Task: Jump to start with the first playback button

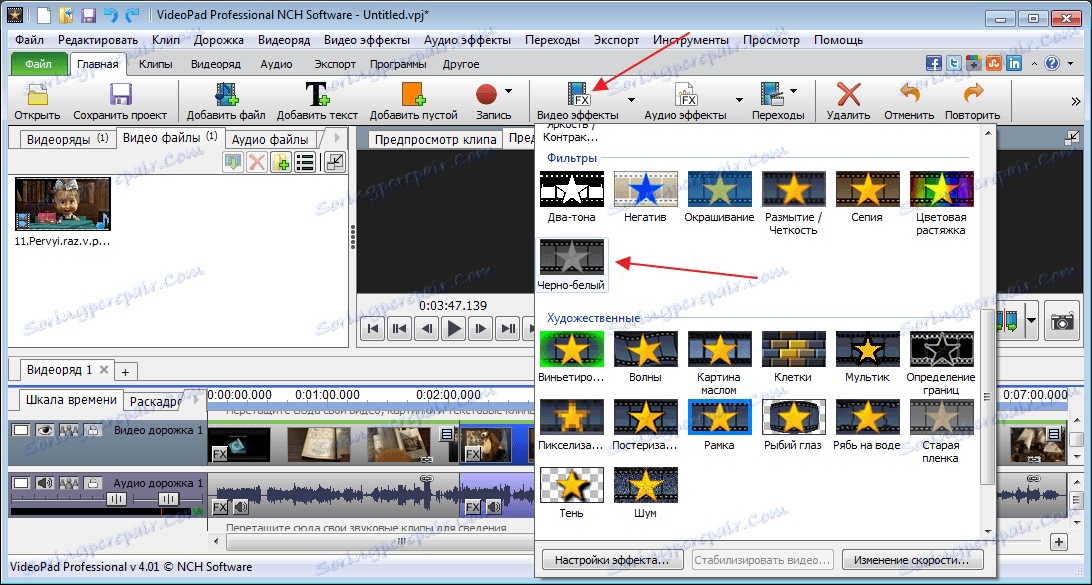Action: click(373, 328)
